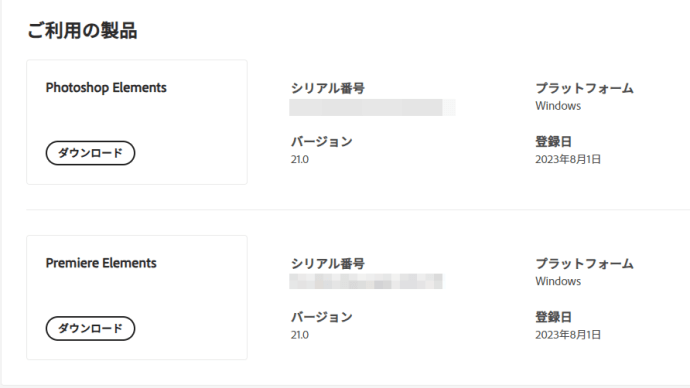Screen dimensions: 690x388
Task: Click Photoshop Elements シリアル番号 label
Action: coord(327,88)
